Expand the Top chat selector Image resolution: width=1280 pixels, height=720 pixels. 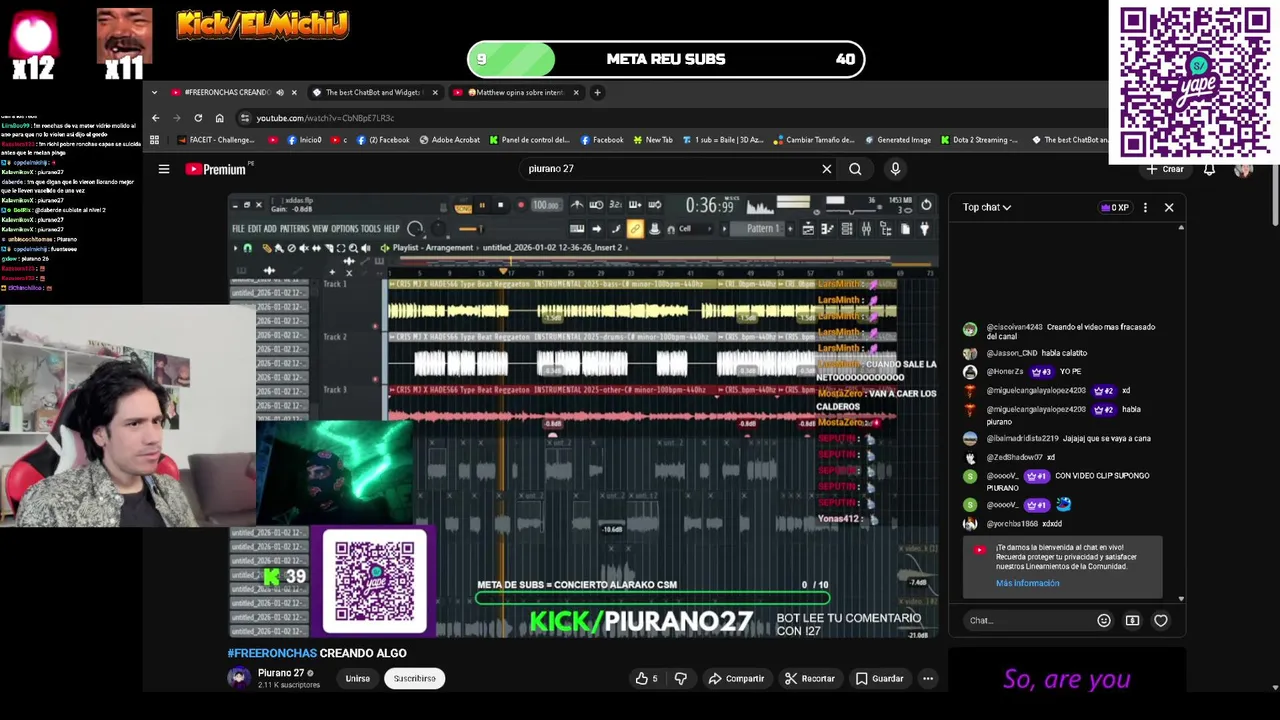(x=987, y=207)
